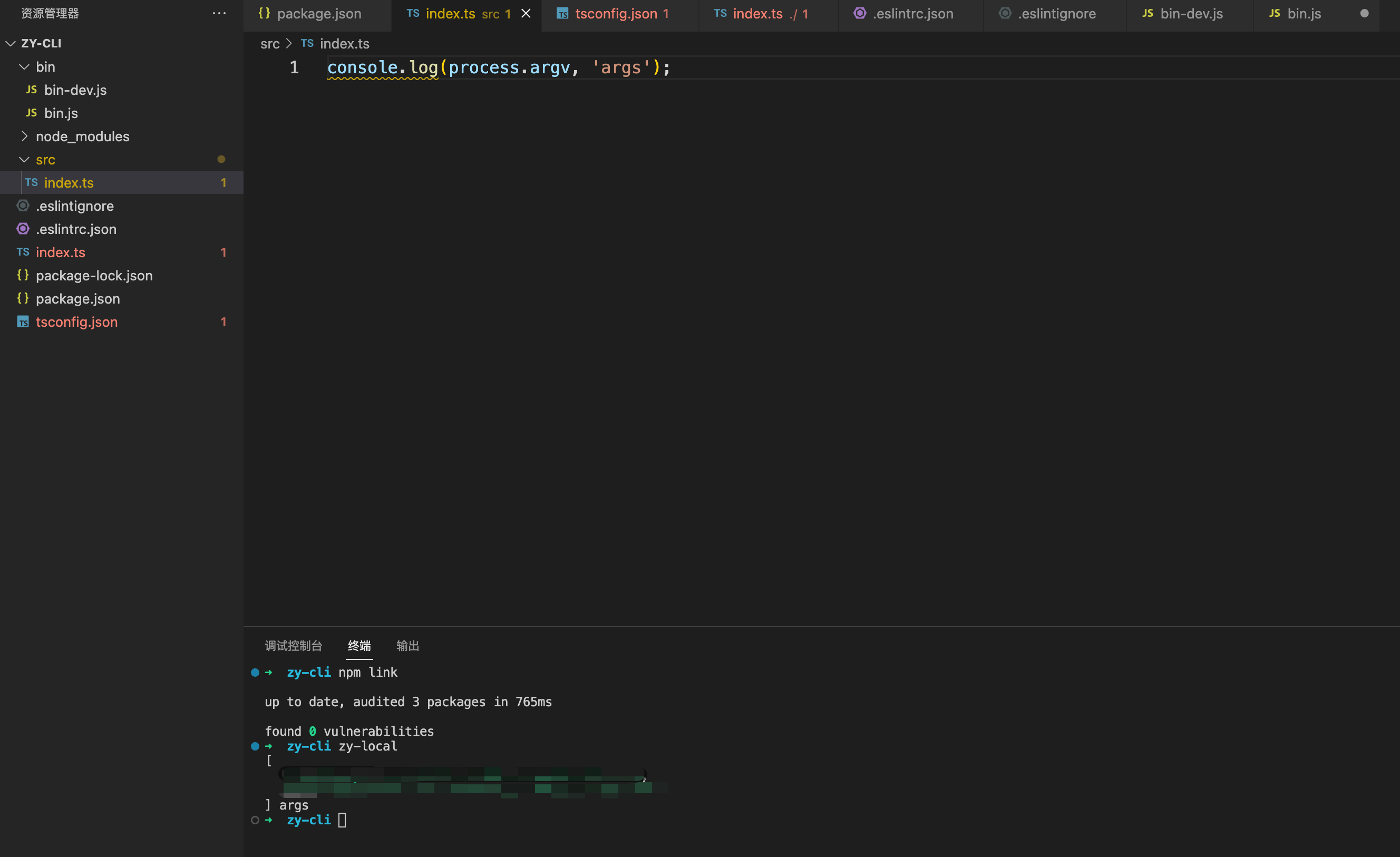1400x857 pixels.
Task: Switch to the tsconfig.json editor tab
Action: 615,13
